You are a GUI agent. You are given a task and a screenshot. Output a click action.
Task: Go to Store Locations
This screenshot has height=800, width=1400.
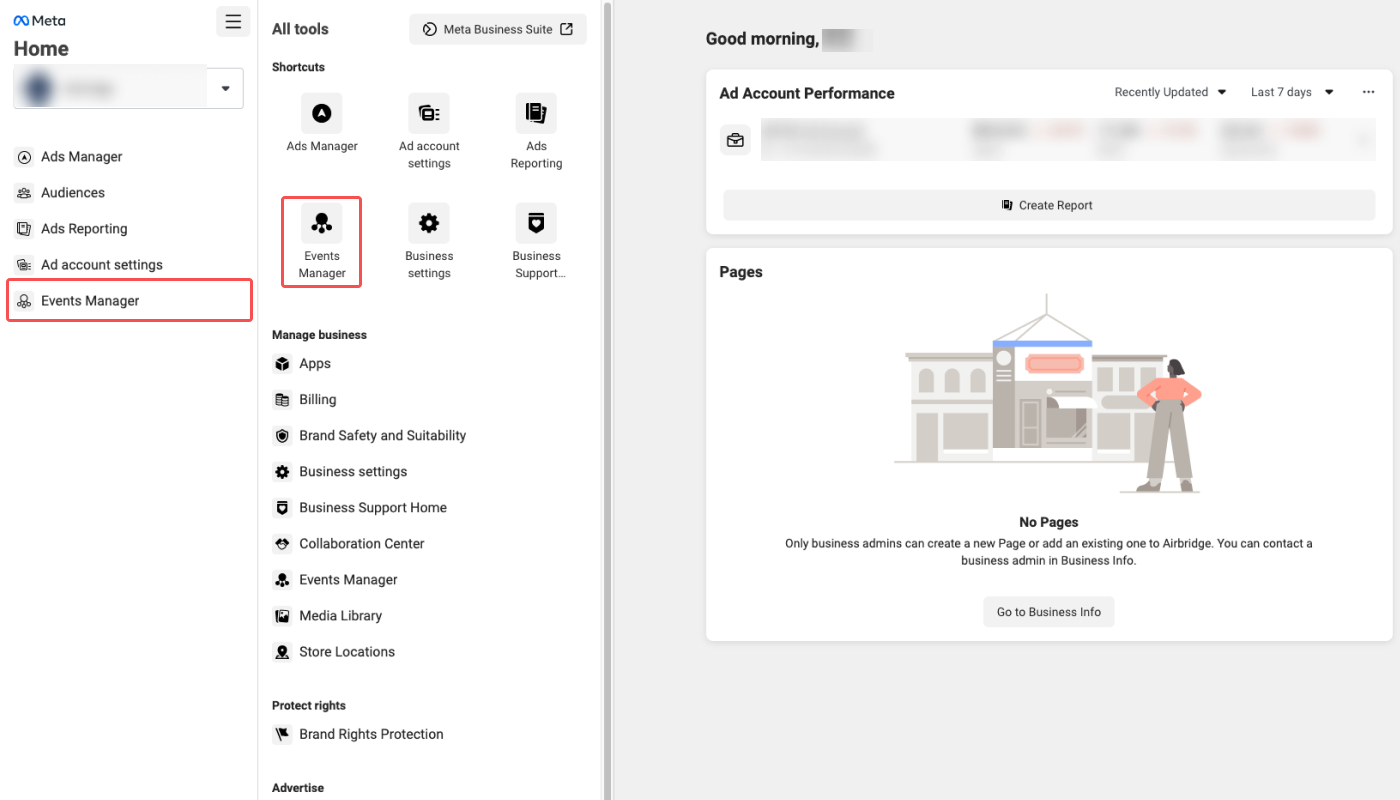[x=347, y=652]
